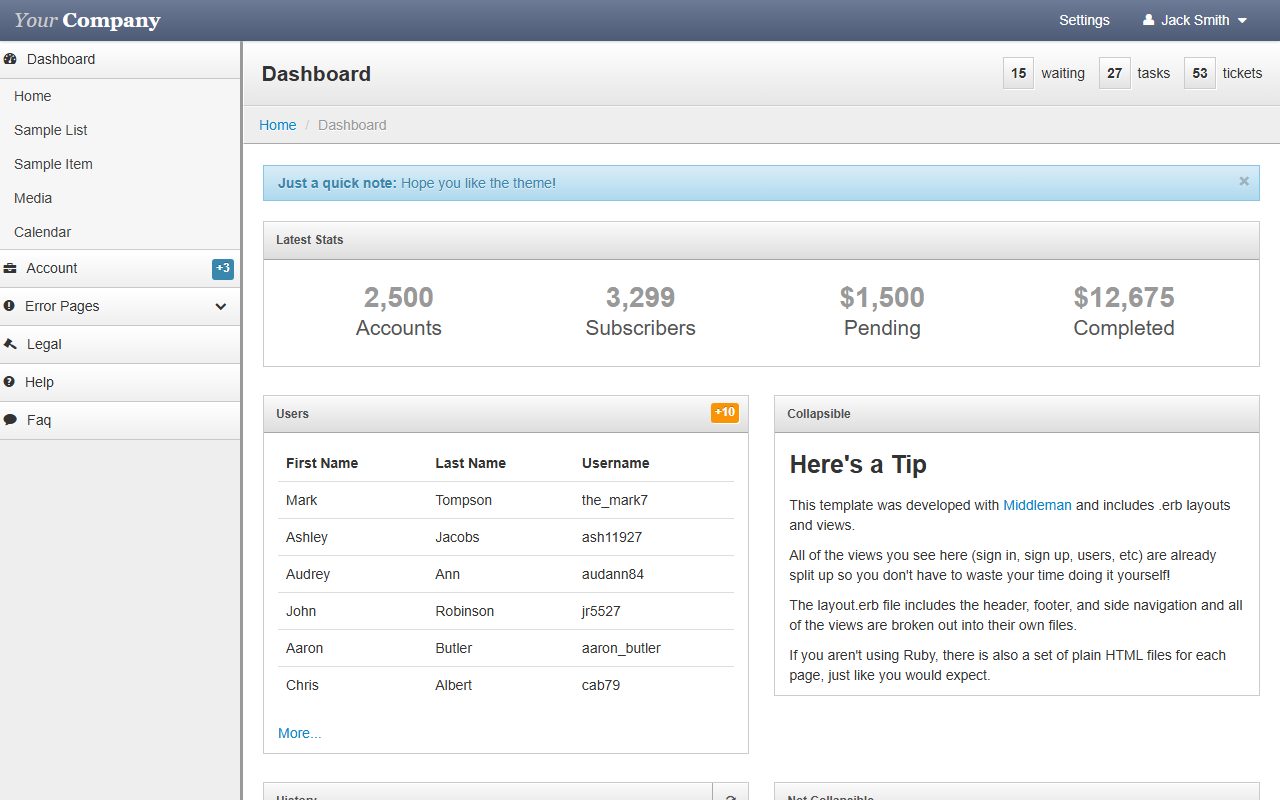Click the dashboard gauge icon in the sidebar

(10, 59)
